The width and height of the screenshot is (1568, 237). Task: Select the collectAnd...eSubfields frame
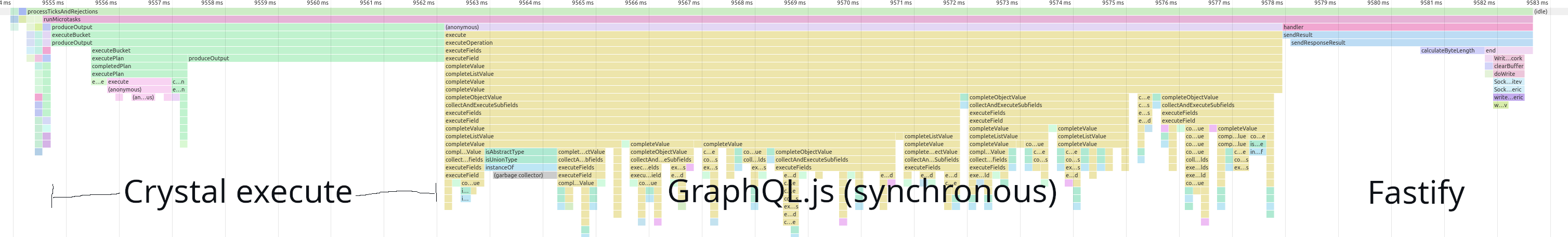tap(662, 160)
